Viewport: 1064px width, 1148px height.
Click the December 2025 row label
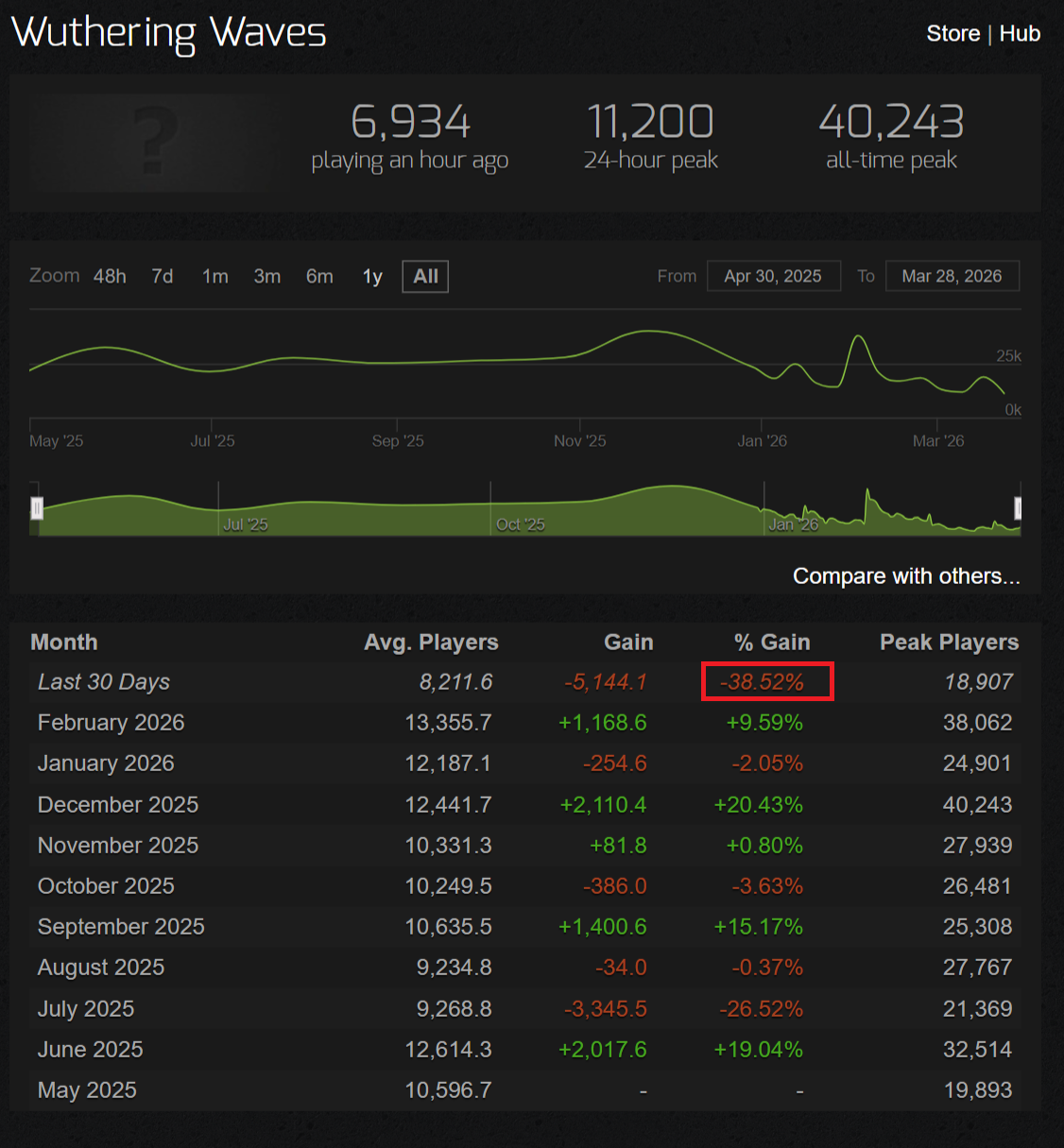pos(118,805)
